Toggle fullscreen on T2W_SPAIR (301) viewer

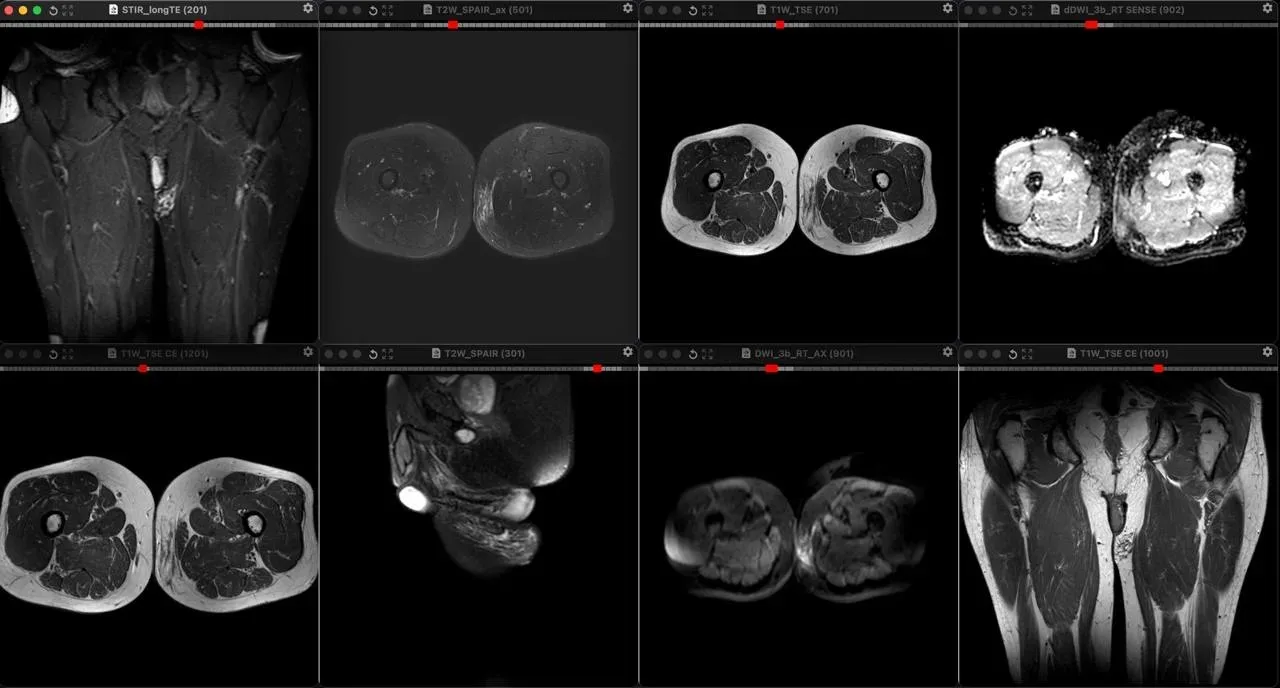point(388,354)
